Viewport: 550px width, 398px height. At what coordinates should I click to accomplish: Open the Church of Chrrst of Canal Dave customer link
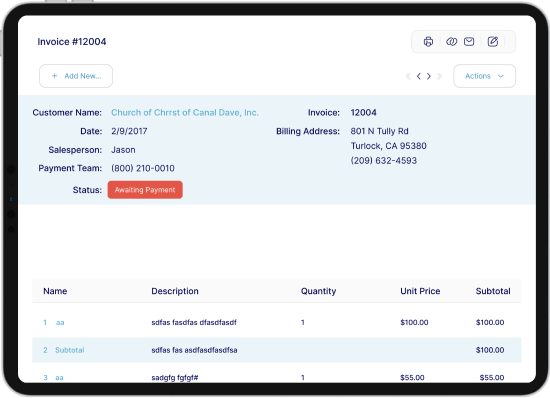point(185,113)
